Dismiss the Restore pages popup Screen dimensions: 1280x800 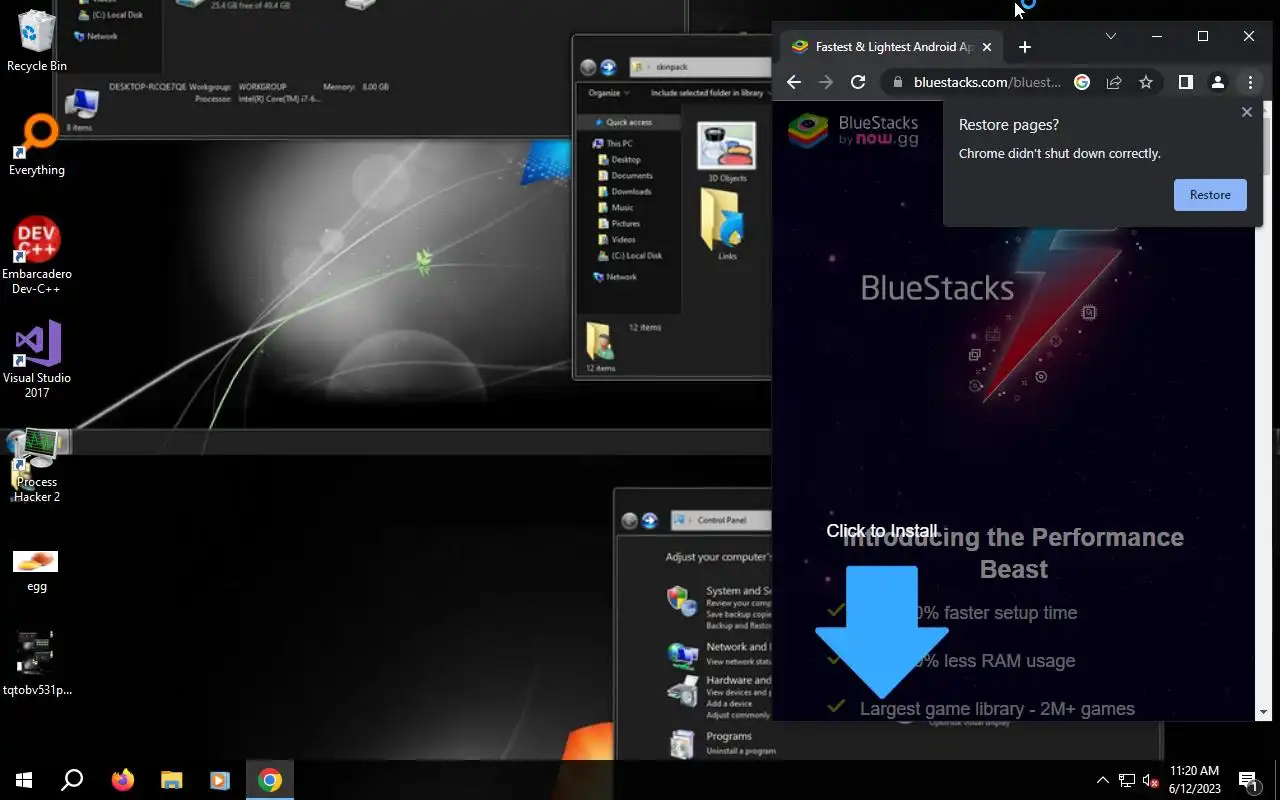(1246, 112)
